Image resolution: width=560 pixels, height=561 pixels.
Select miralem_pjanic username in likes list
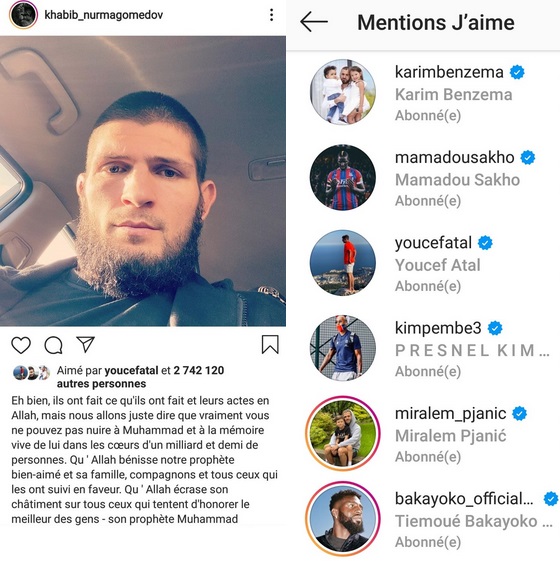[451, 414]
